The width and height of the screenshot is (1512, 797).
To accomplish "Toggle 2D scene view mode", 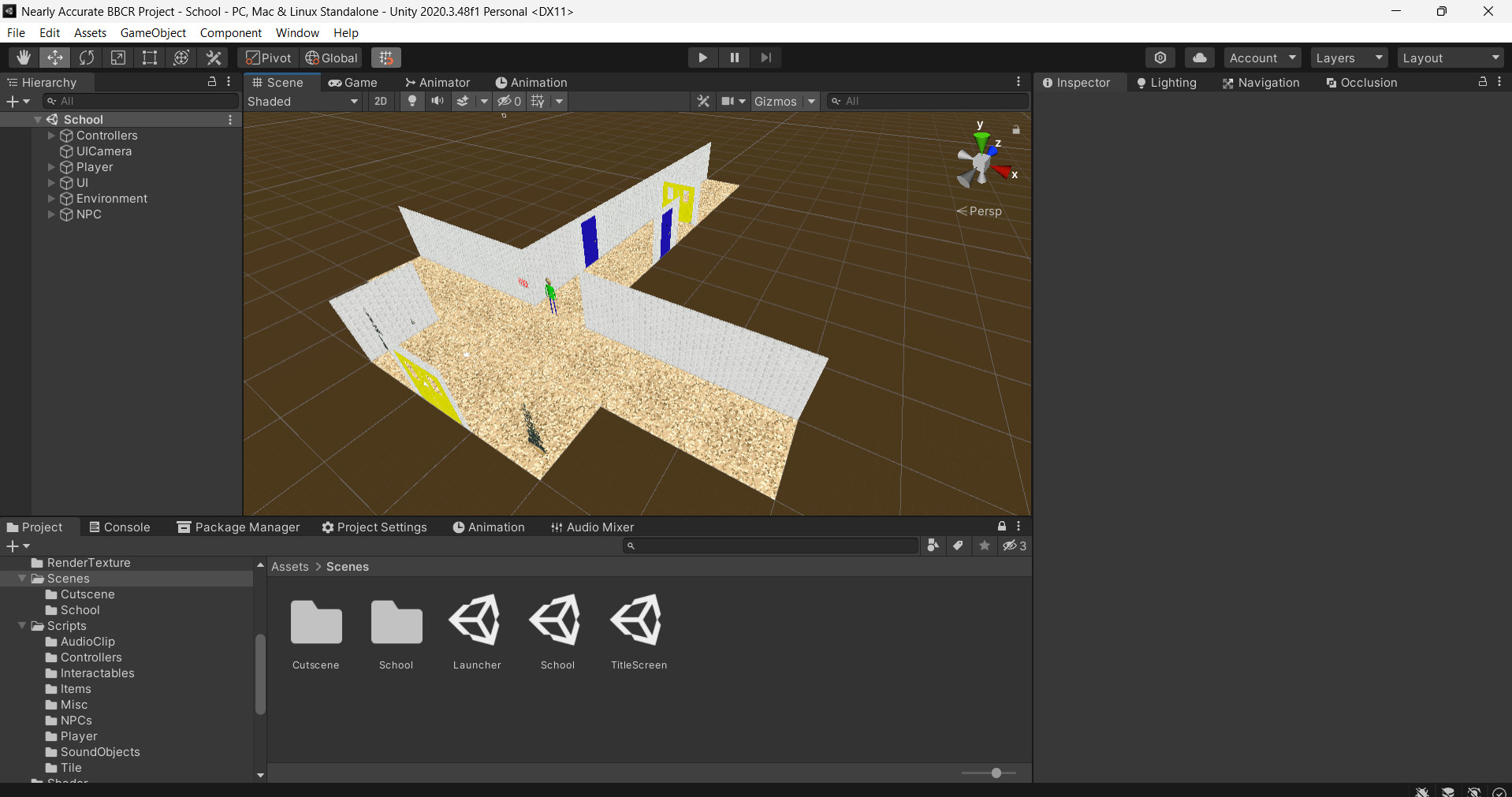I will coord(381,101).
